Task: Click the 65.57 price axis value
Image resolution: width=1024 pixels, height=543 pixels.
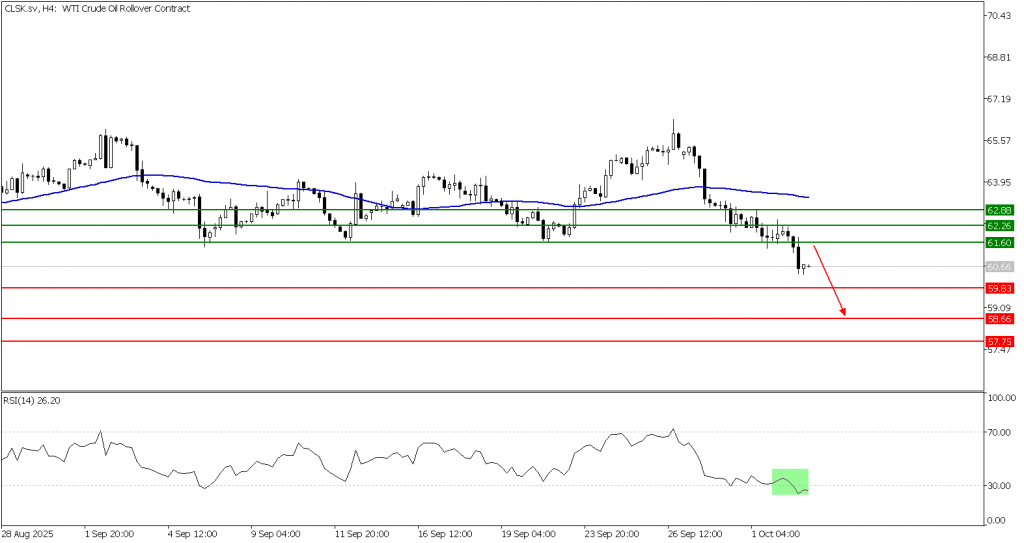Action: (x=999, y=141)
